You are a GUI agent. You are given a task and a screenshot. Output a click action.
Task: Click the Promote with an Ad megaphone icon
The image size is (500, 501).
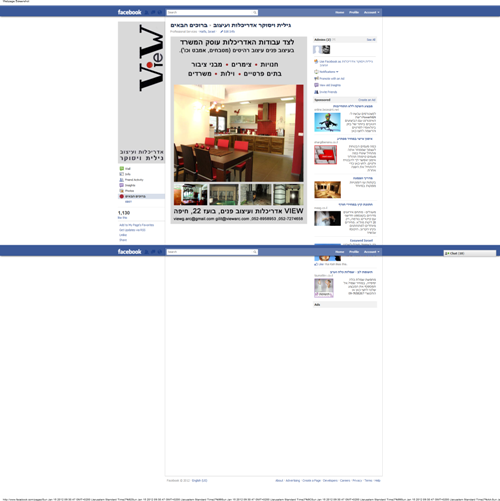(316, 79)
